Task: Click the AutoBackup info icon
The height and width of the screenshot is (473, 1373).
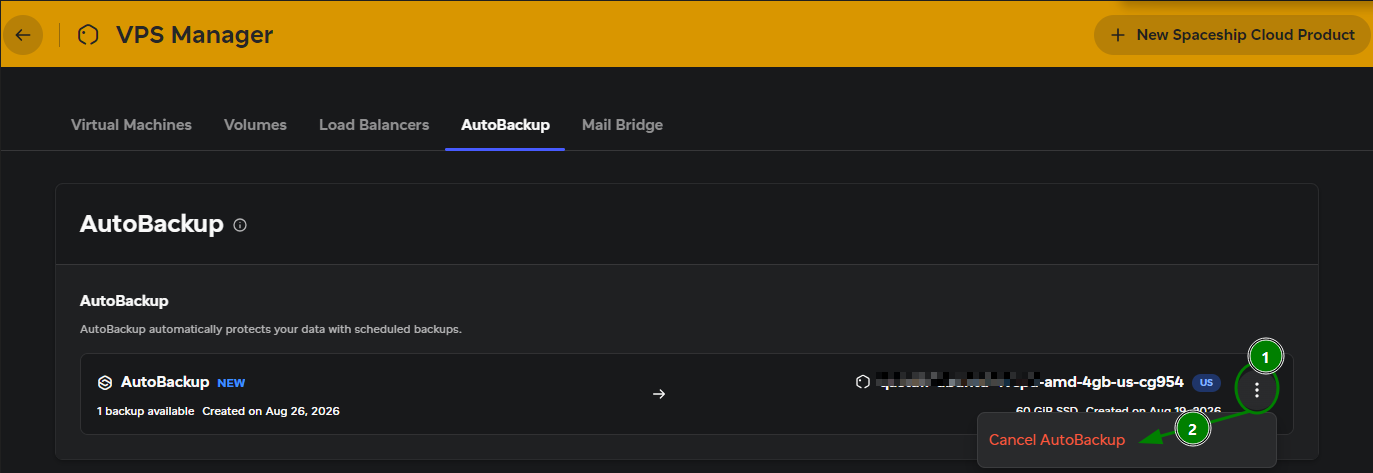Action: 240,225
